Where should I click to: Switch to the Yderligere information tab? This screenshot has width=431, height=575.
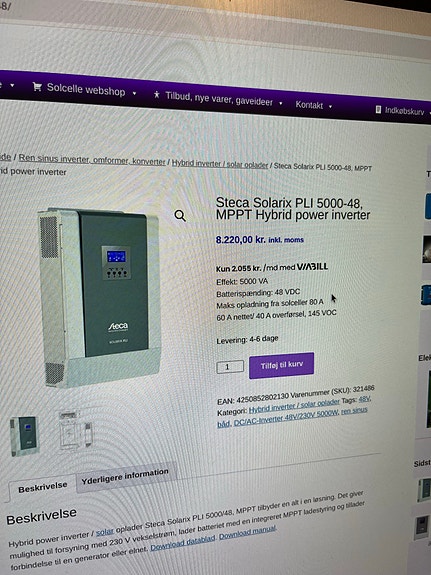125,476
